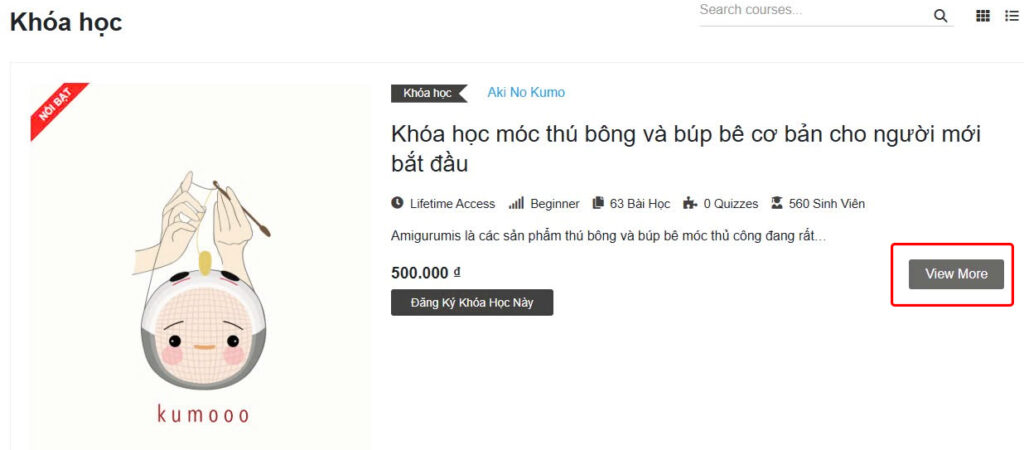The height and width of the screenshot is (450, 1024).
Task: Click the large Khóa học page heading
Action: [x=66, y=22]
